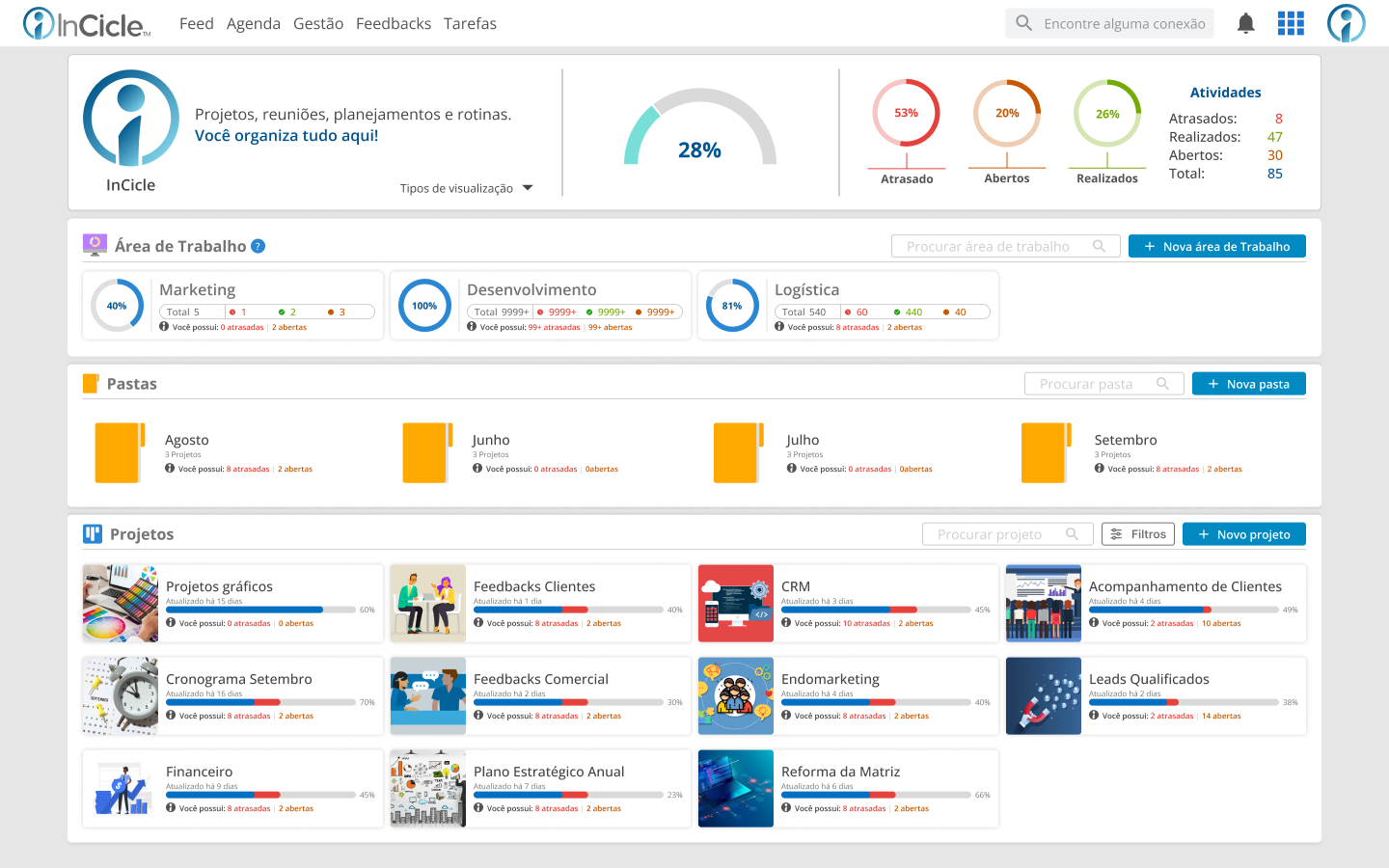Screen dimensions: 1389x868
Task: Click the InCicle logo in navbar
Action: (x=87, y=23)
